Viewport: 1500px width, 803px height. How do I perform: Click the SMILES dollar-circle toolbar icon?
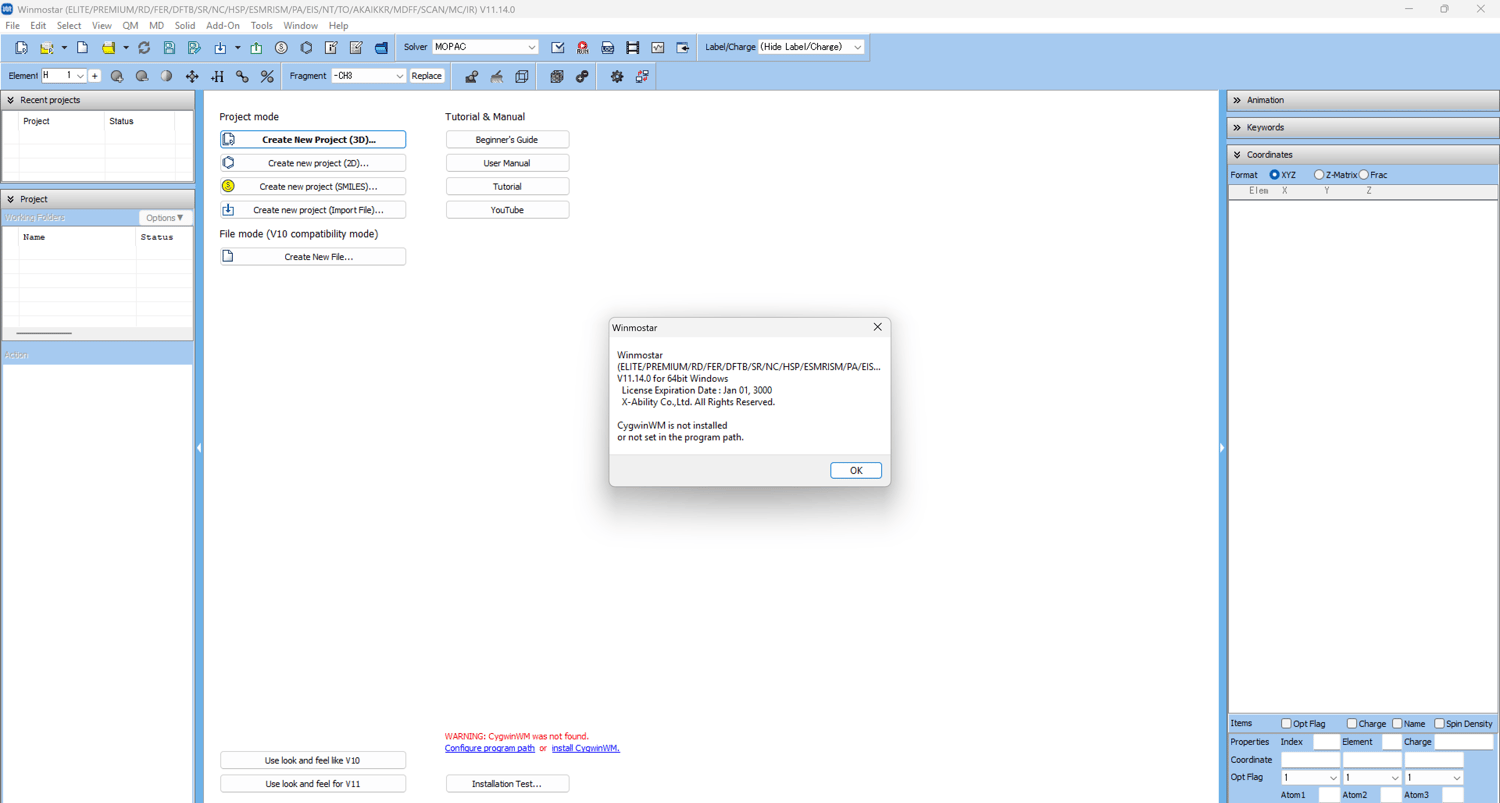pos(281,48)
